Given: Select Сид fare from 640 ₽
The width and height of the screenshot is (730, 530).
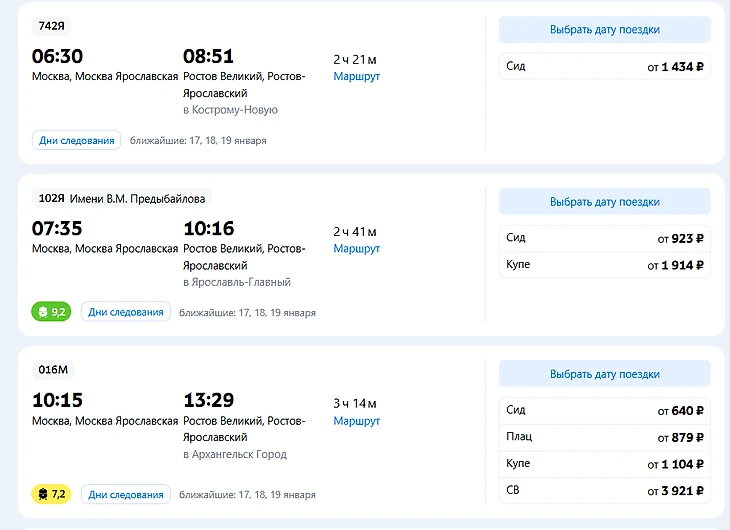Looking at the screenshot, I should click(x=604, y=410).
